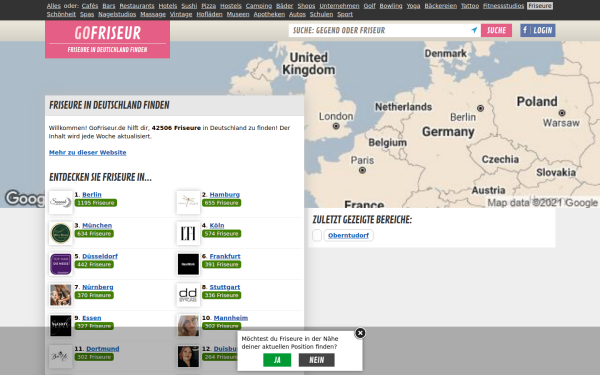Image resolution: width=600 pixels, height=375 pixels.
Task: Click the small icon beside Oberntudorf
Action: pos(317,235)
